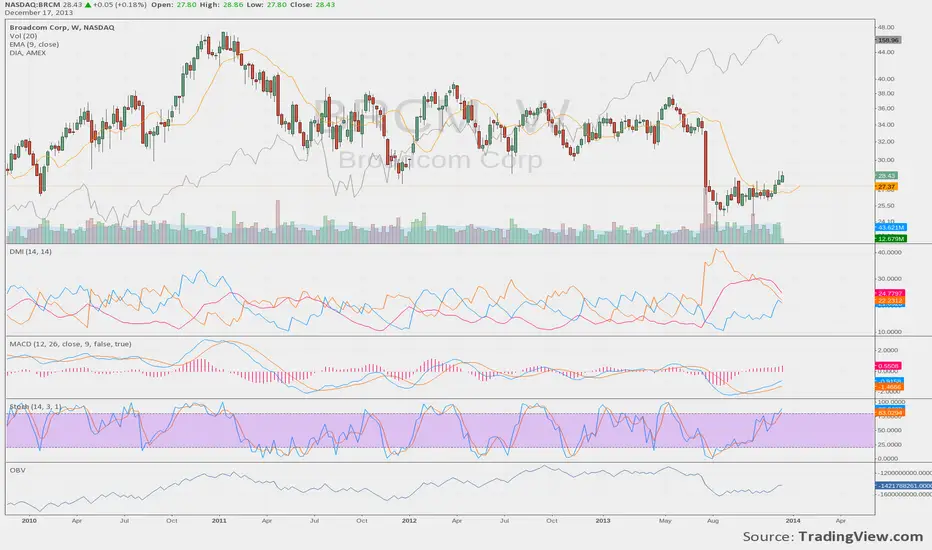Viewport: 932px width, 550px height.
Task: Click the orange 22.2312 DMI value tag
Action: [890, 301]
